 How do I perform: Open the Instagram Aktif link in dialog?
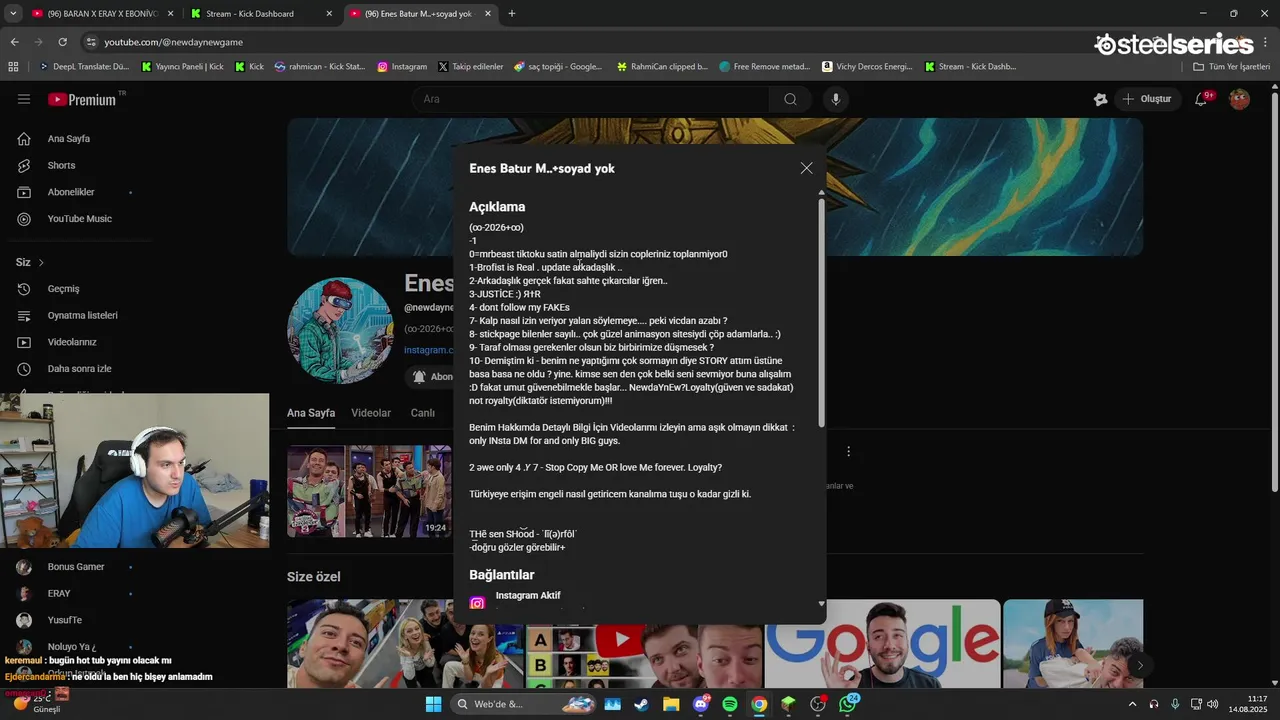coord(528,596)
